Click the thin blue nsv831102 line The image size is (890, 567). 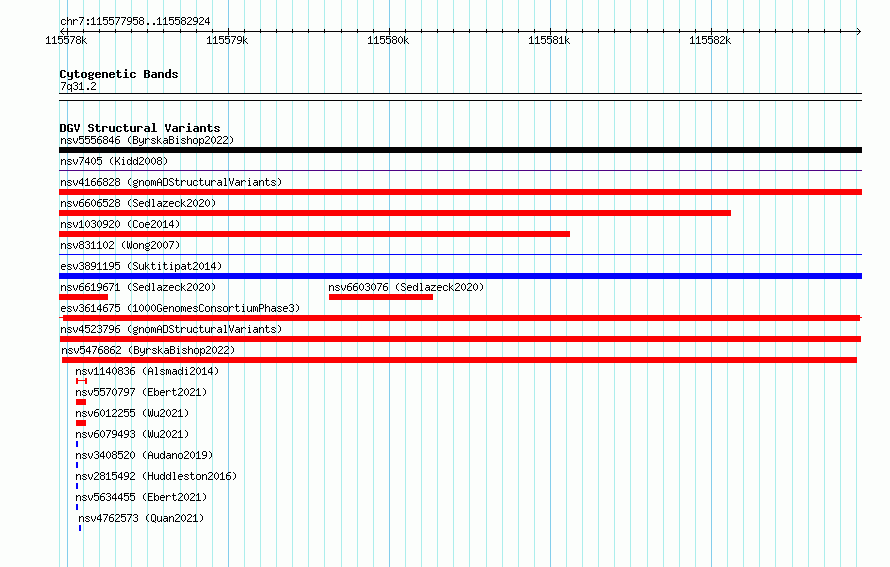[460, 254]
